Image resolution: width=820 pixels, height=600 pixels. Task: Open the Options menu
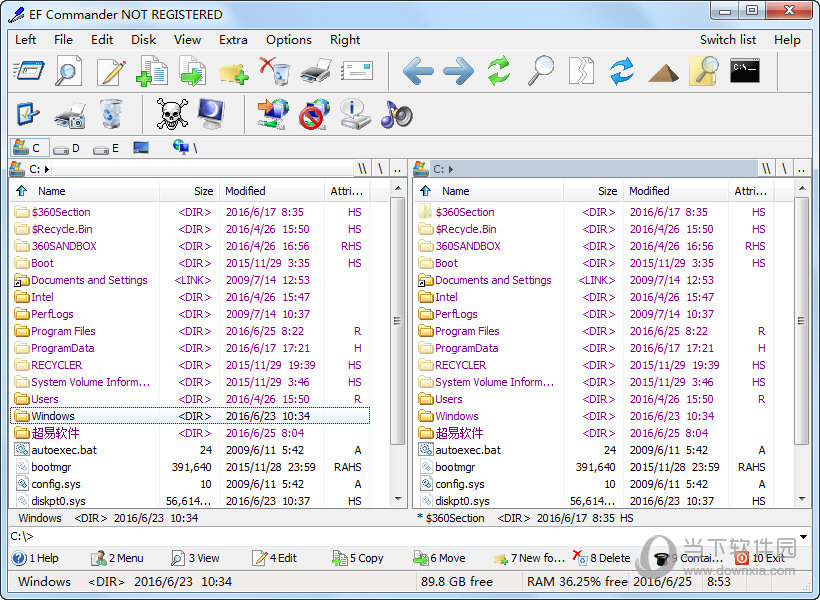(289, 40)
